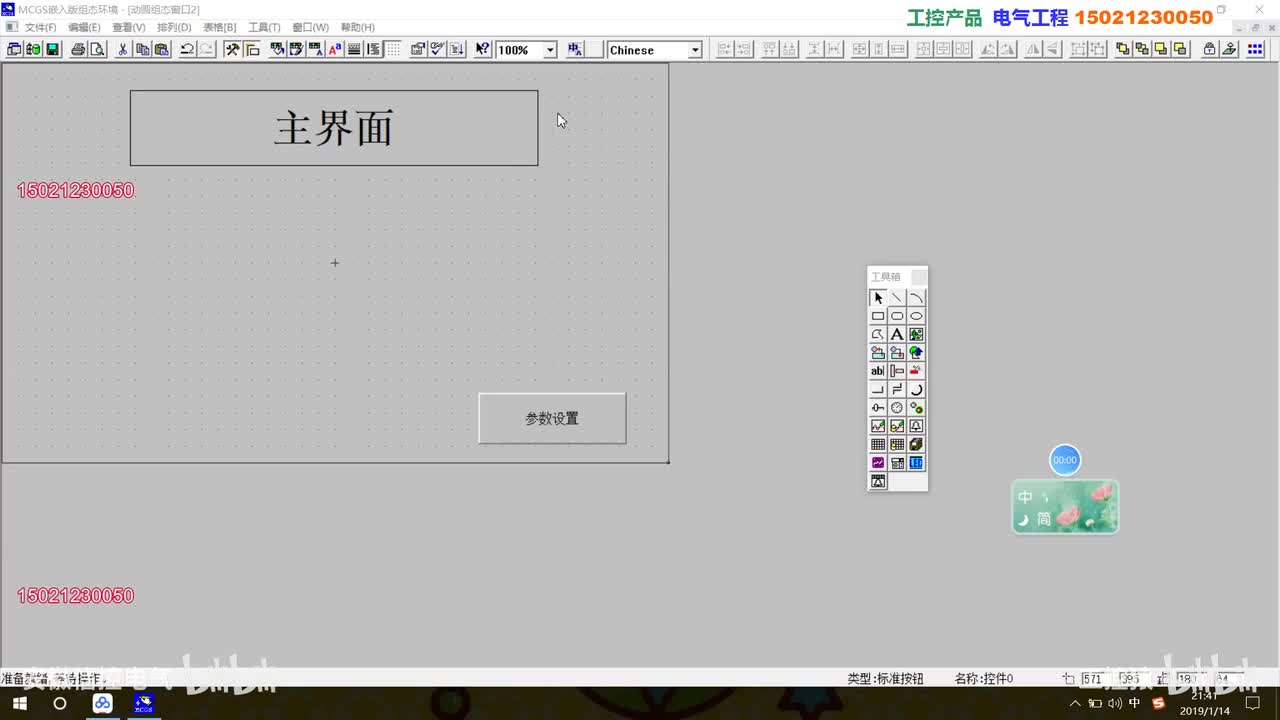Open the 文件(F) menu
1280x720 pixels.
(40, 27)
